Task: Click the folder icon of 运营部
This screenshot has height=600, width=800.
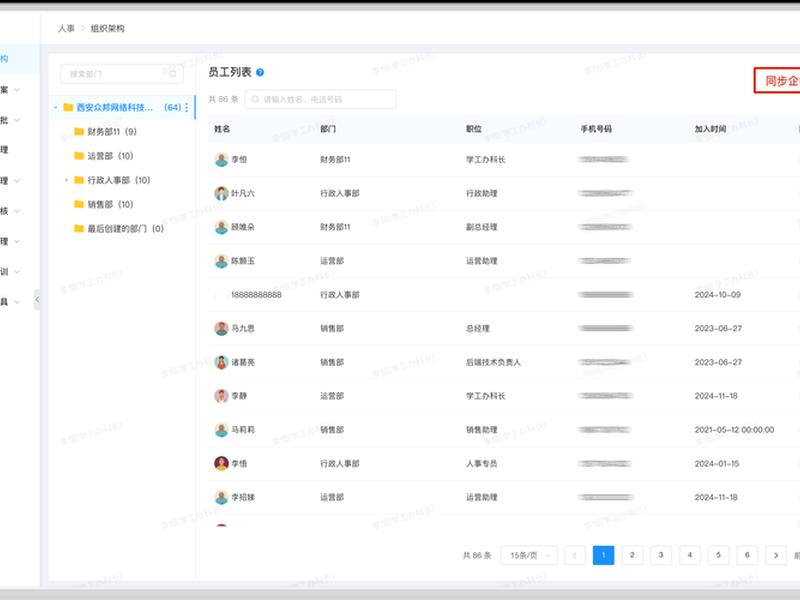Action: (79, 156)
